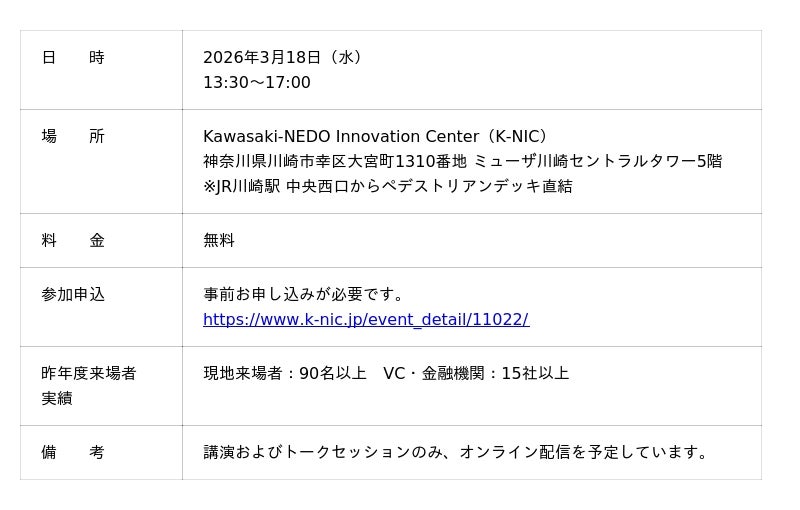
Task: Click the 無料 fee value
Action: (219, 241)
